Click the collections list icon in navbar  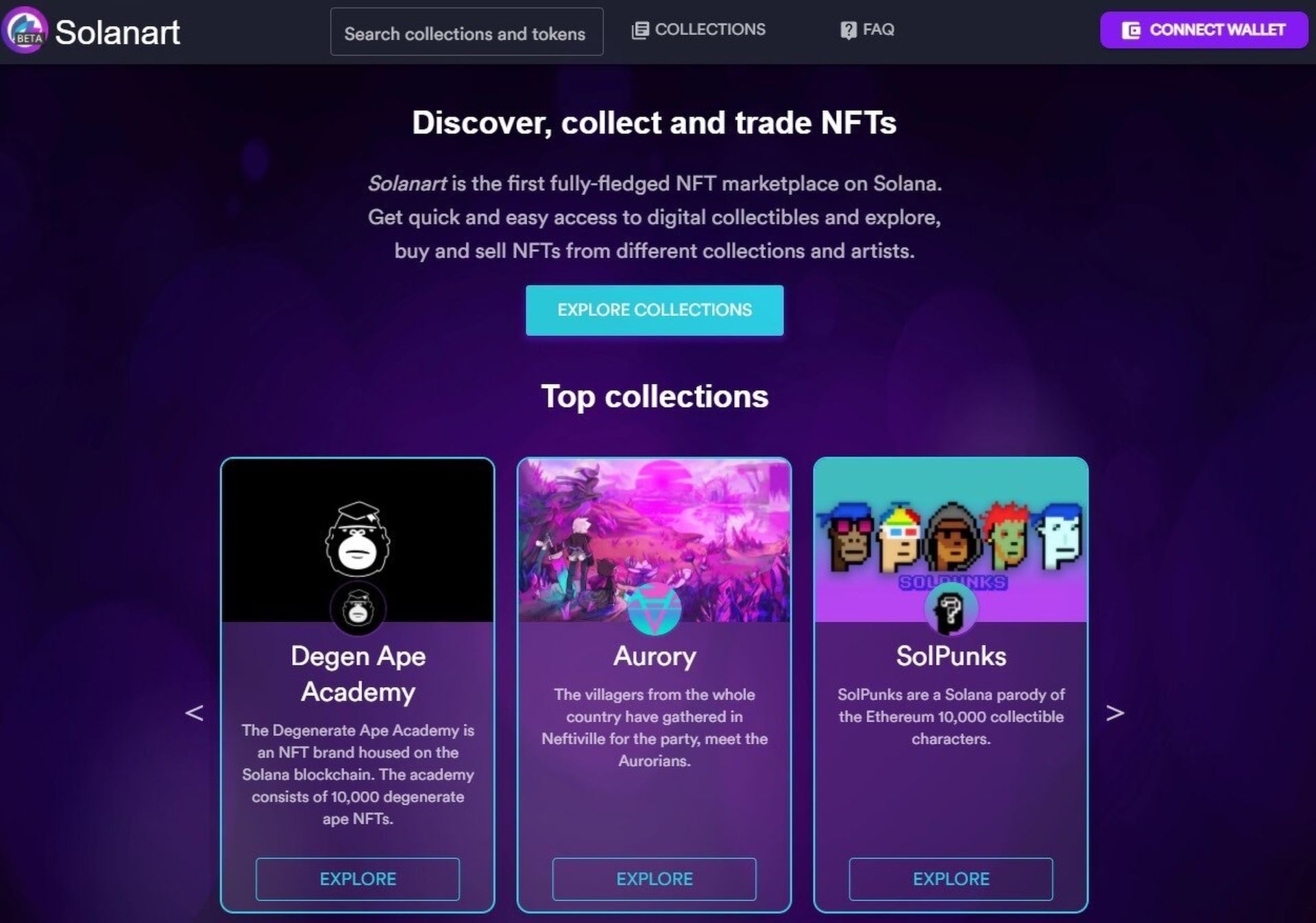click(x=639, y=30)
